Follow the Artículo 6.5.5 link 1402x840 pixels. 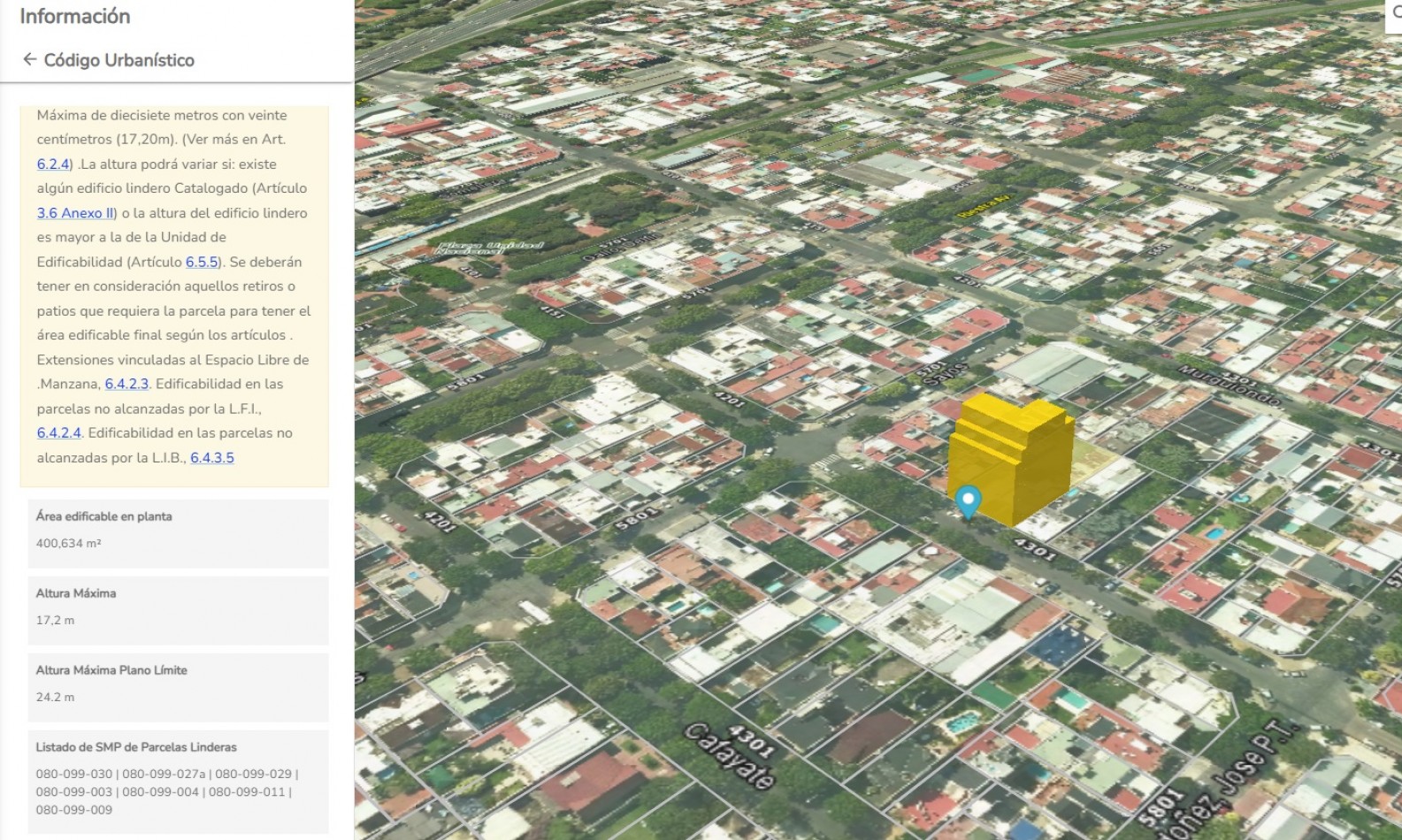[x=201, y=262]
